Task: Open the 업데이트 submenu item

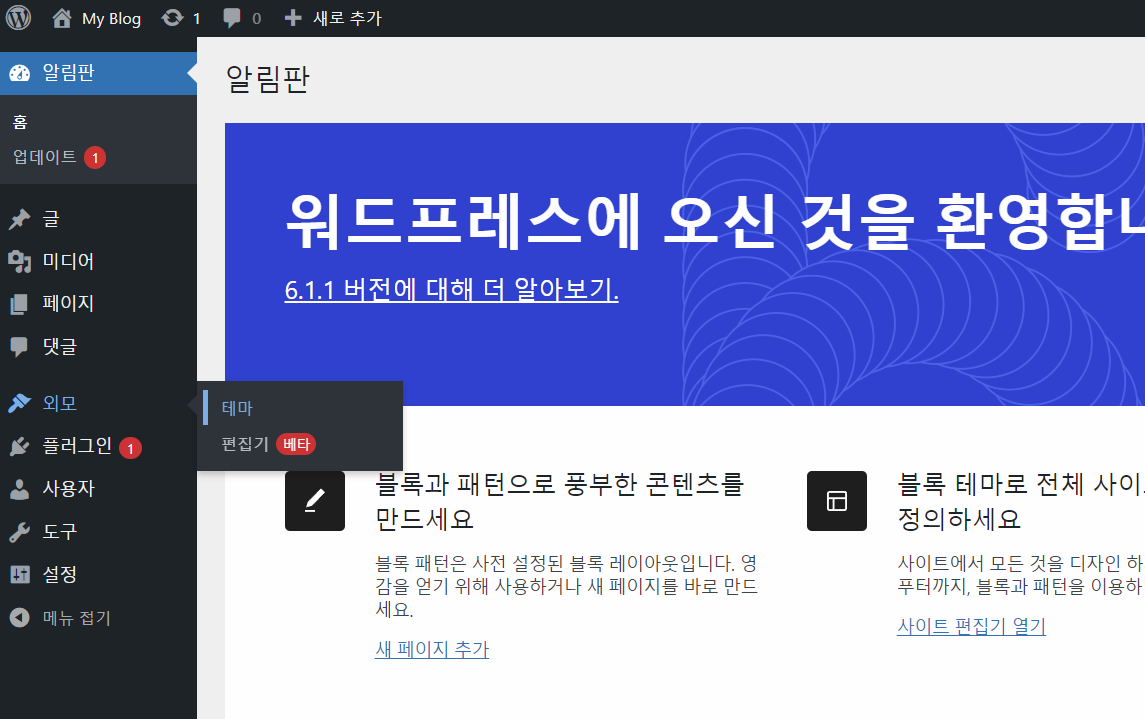Action: 45,157
